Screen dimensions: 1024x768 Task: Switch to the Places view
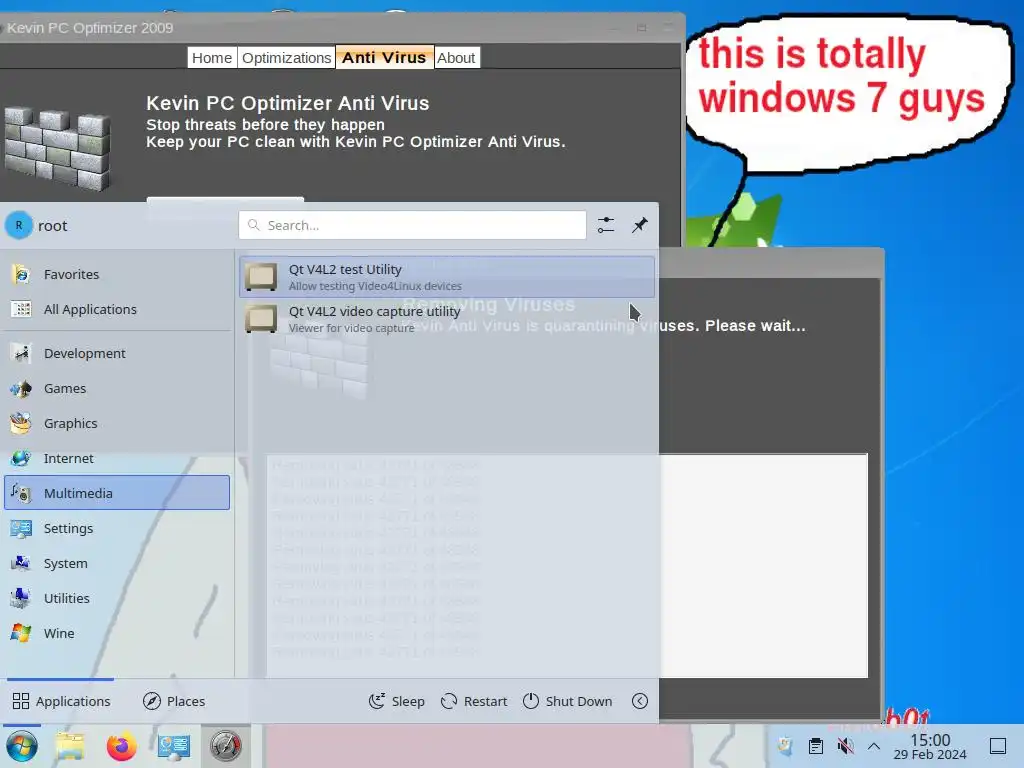coord(174,701)
